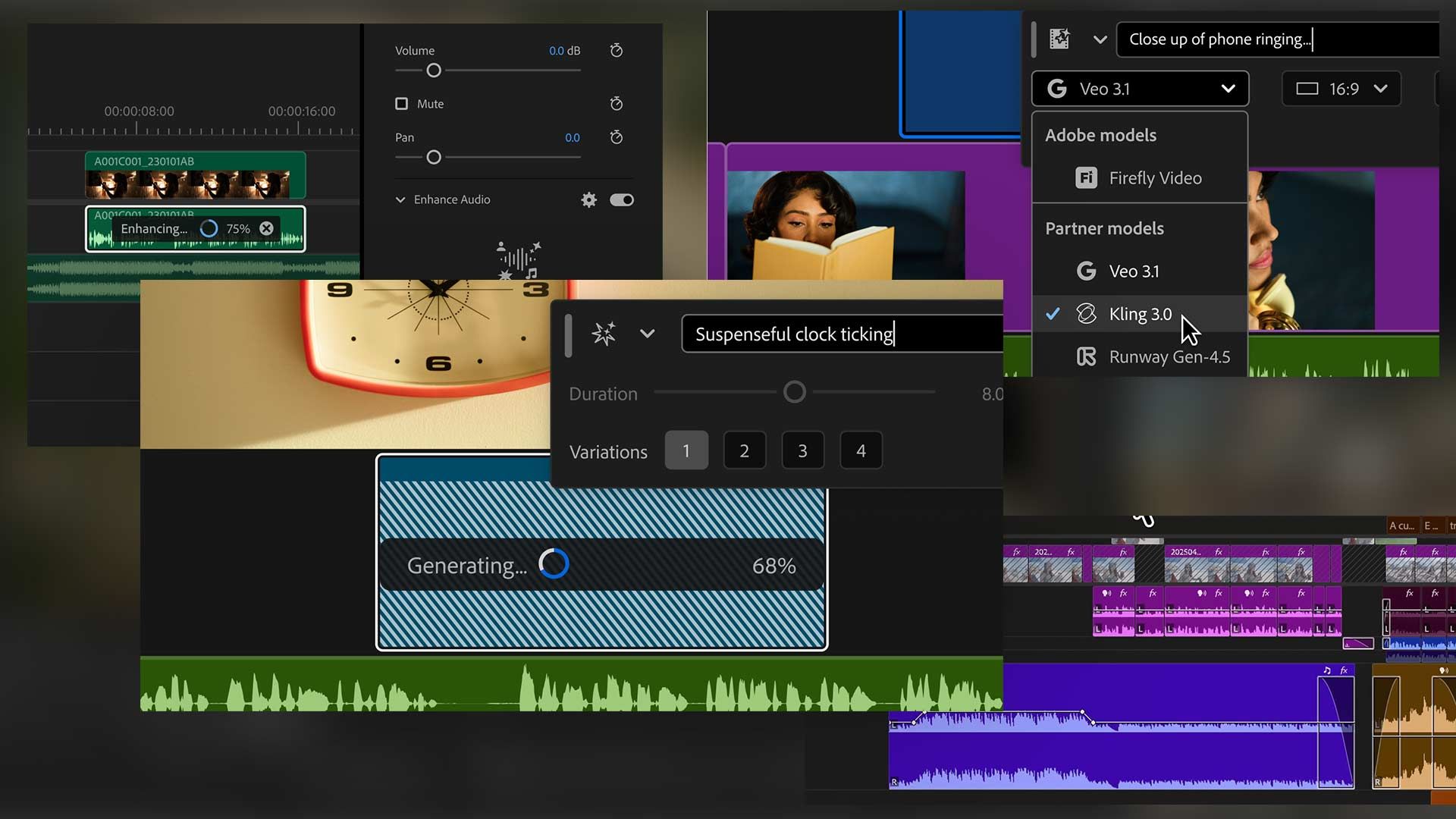Select 3 variations

pyautogui.click(x=802, y=450)
